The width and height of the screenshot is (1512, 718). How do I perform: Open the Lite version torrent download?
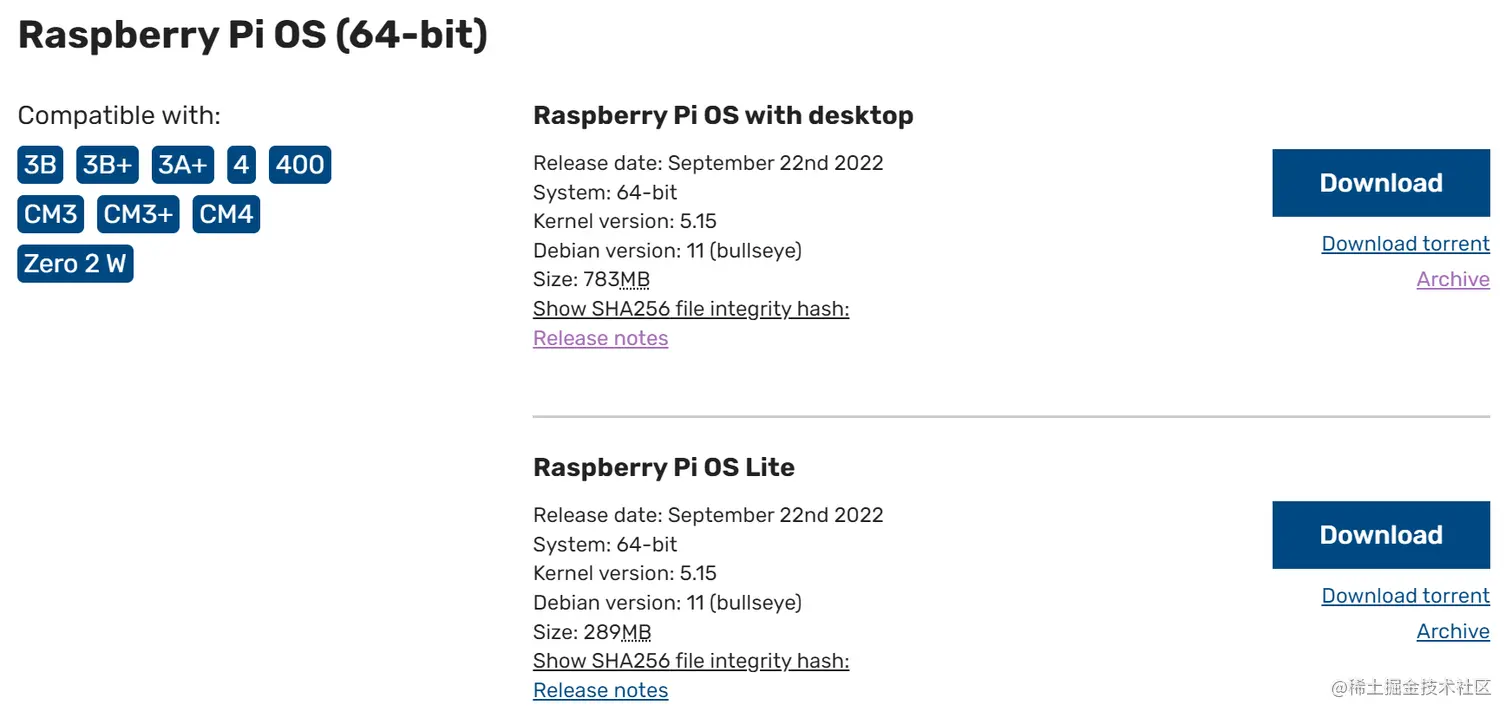pyautogui.click(x=1405, y=595)
